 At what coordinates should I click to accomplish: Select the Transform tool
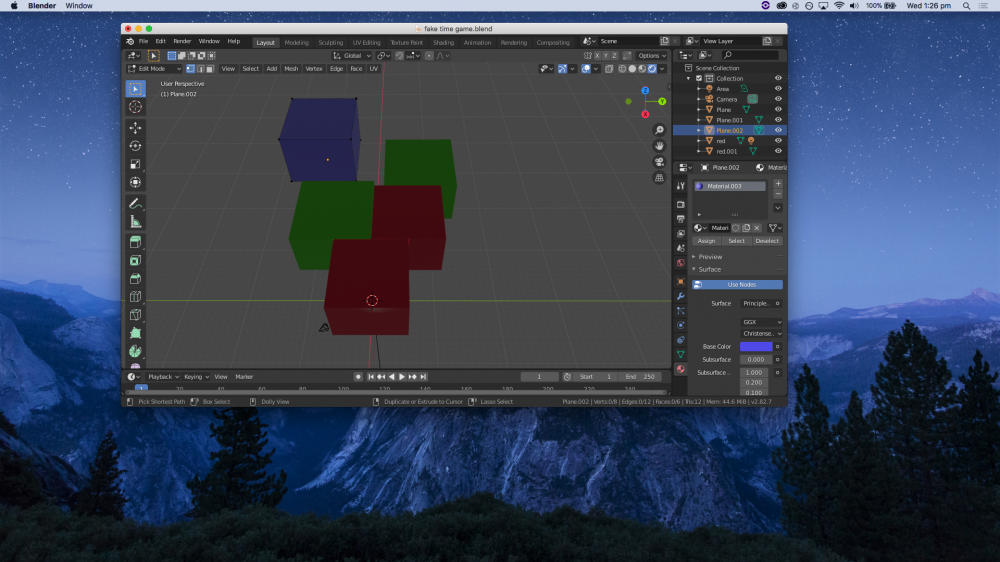click(x=135, y=182)
